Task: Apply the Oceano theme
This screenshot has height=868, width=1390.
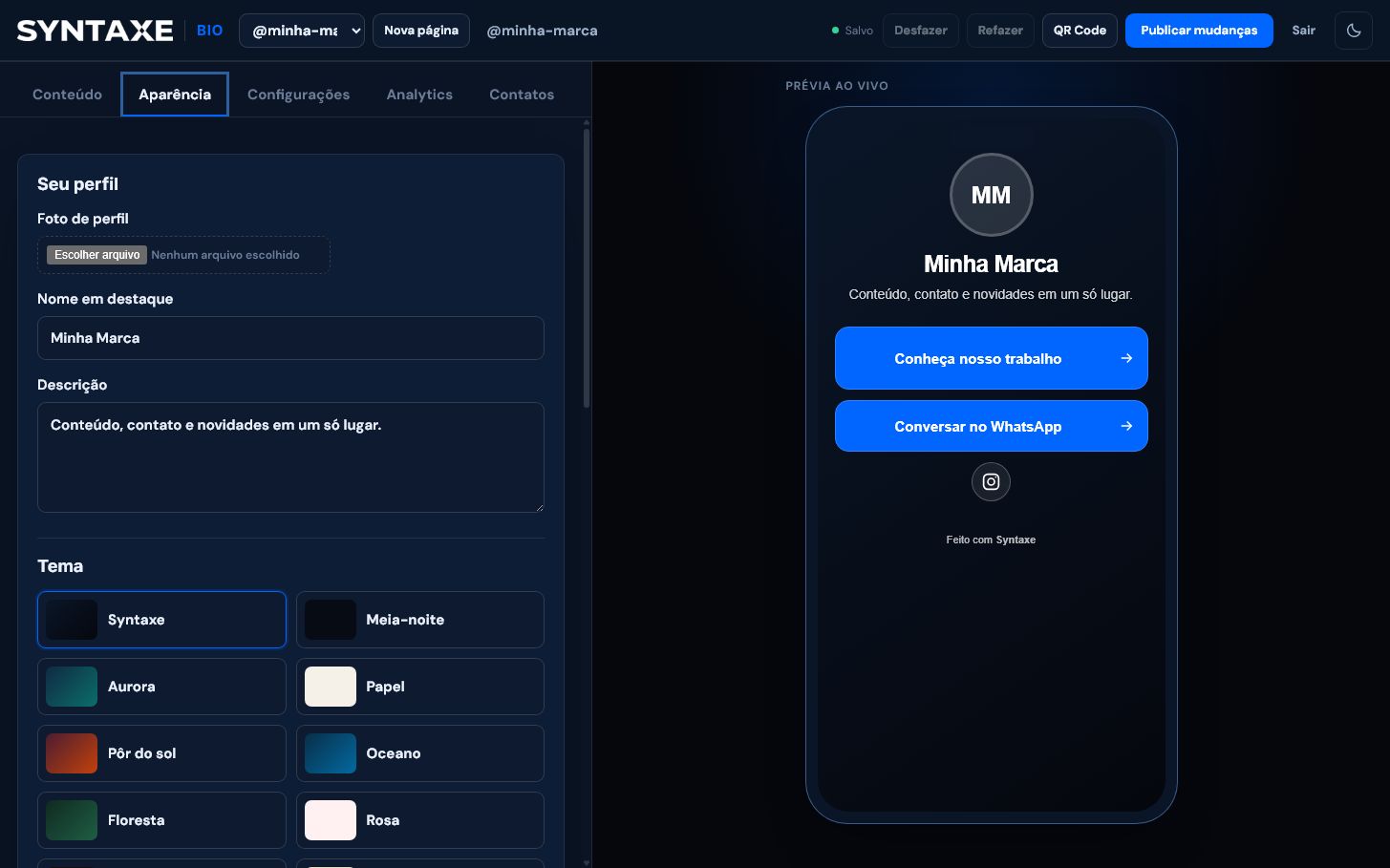Action: coord(420,753)
